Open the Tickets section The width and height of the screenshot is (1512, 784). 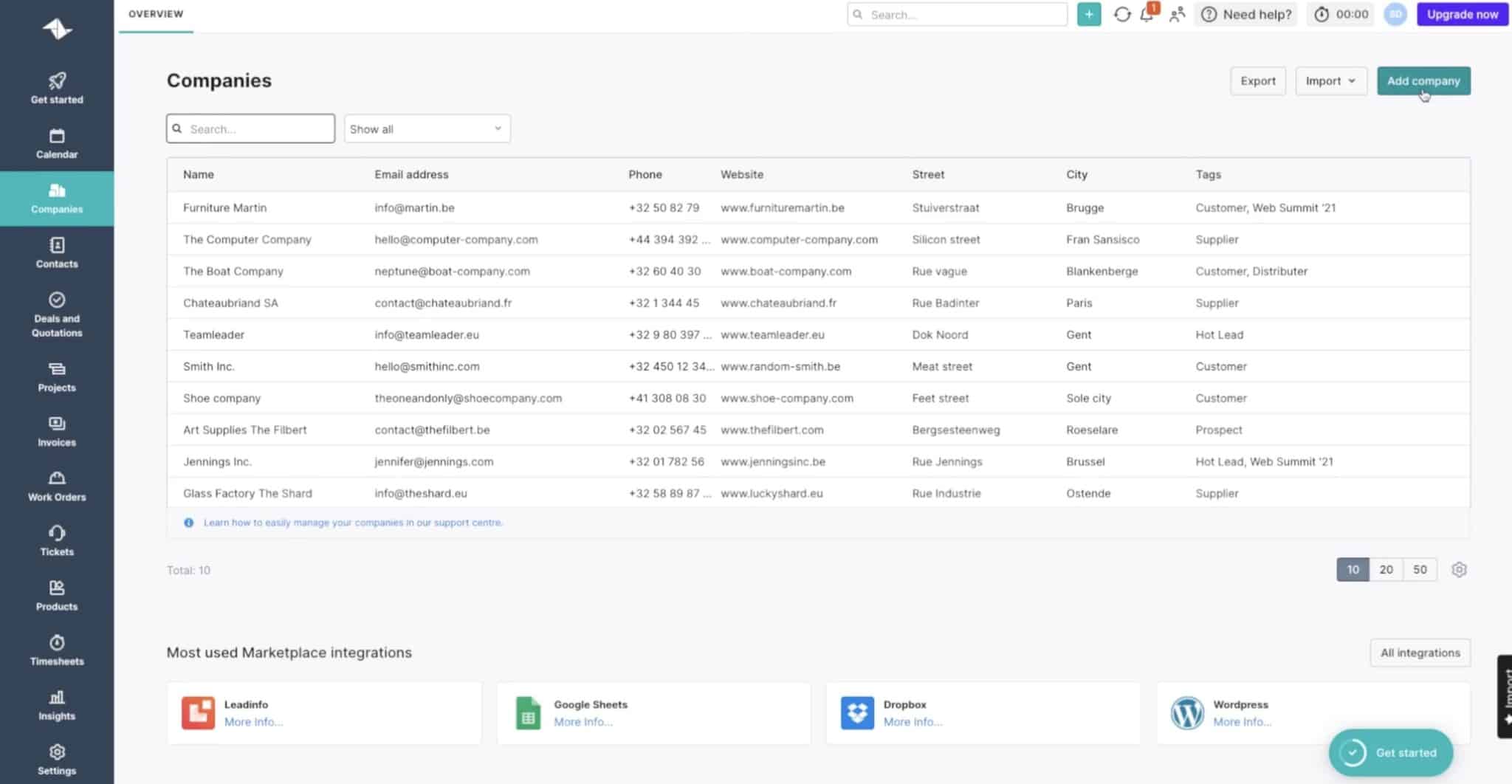(57, 541)
